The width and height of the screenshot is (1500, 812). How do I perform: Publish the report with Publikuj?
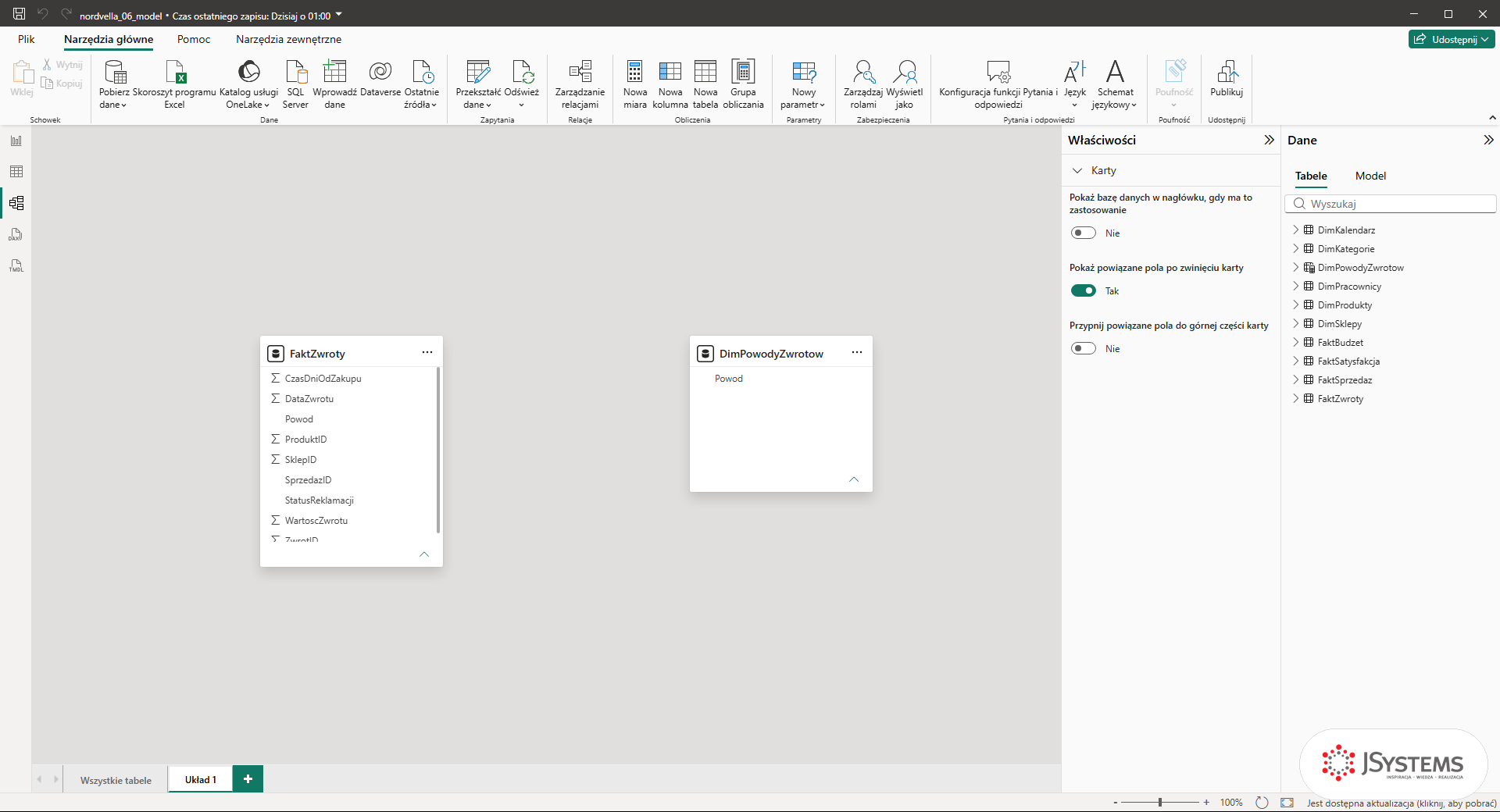point(1227,78)
